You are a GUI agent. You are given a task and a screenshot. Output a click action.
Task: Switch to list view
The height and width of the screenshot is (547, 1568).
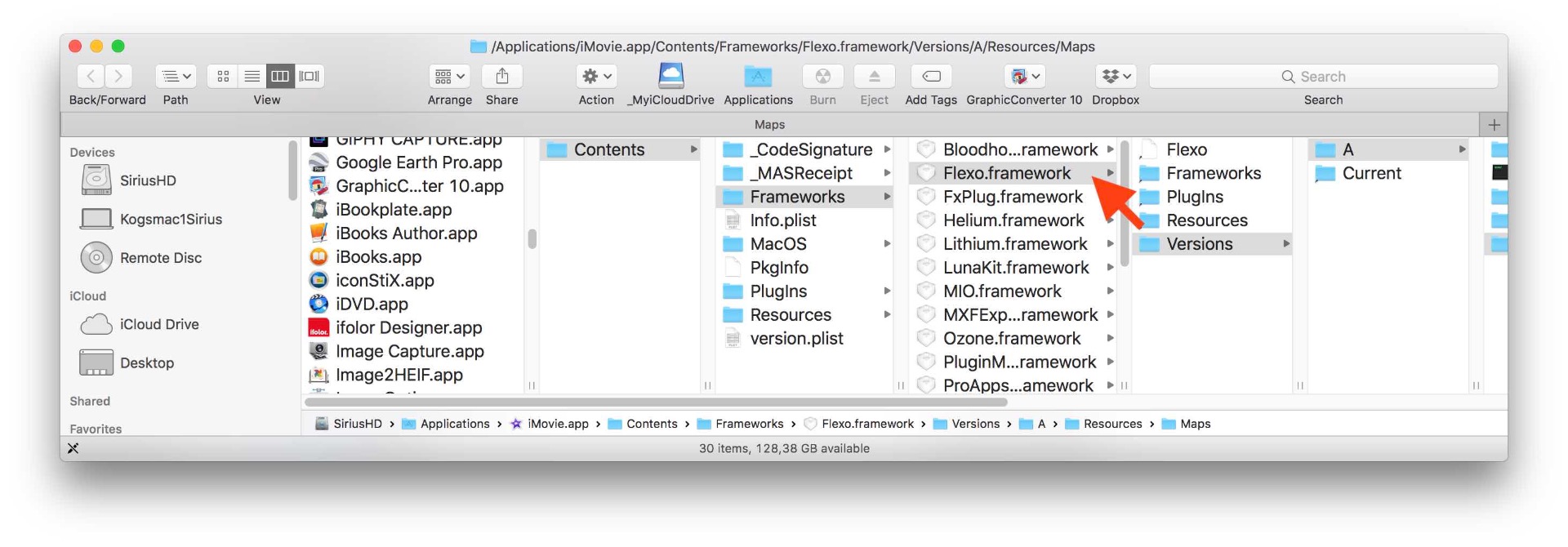[252, 76]
